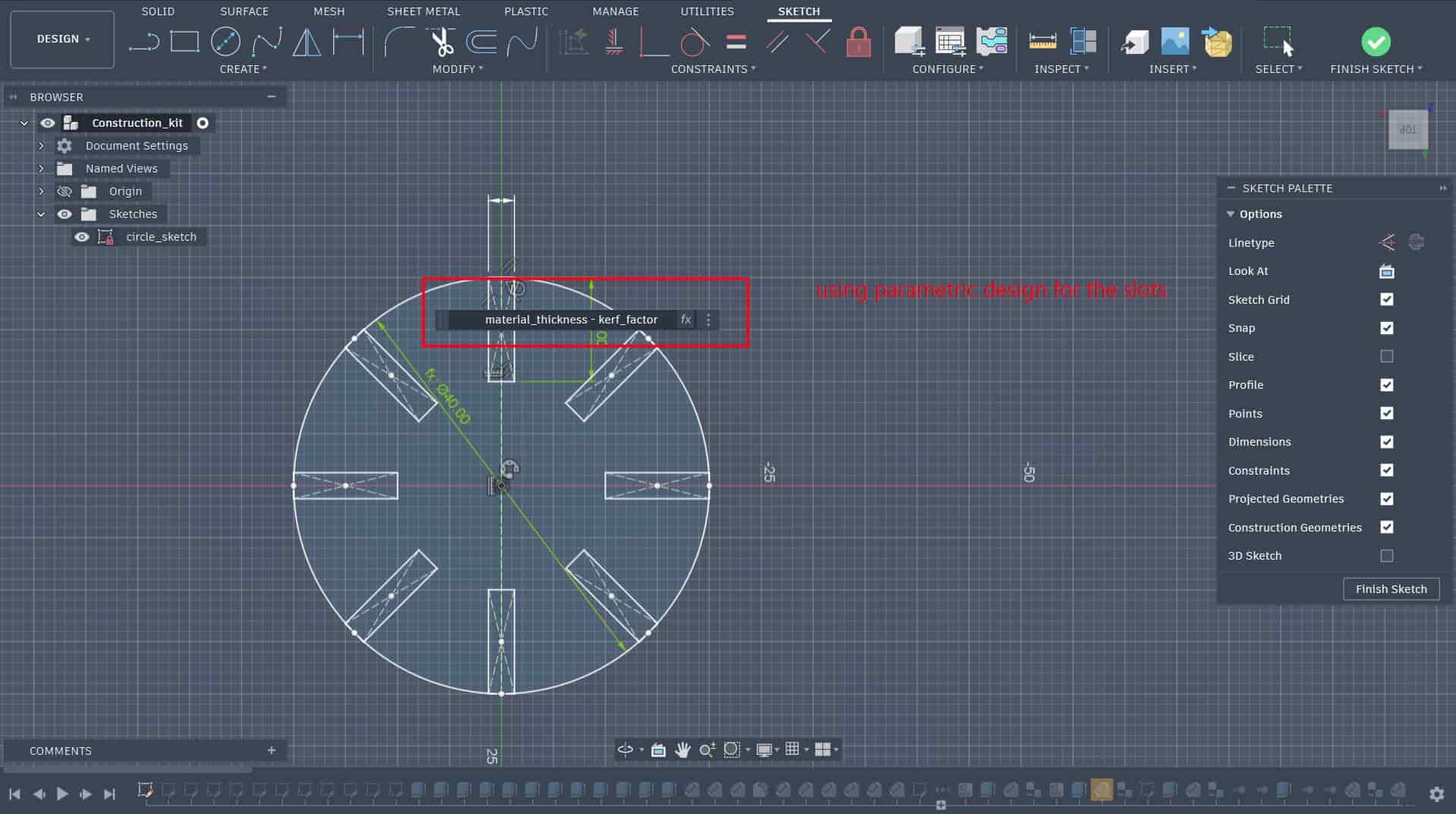Click the Change Parameters table icon

click(950, 41)
